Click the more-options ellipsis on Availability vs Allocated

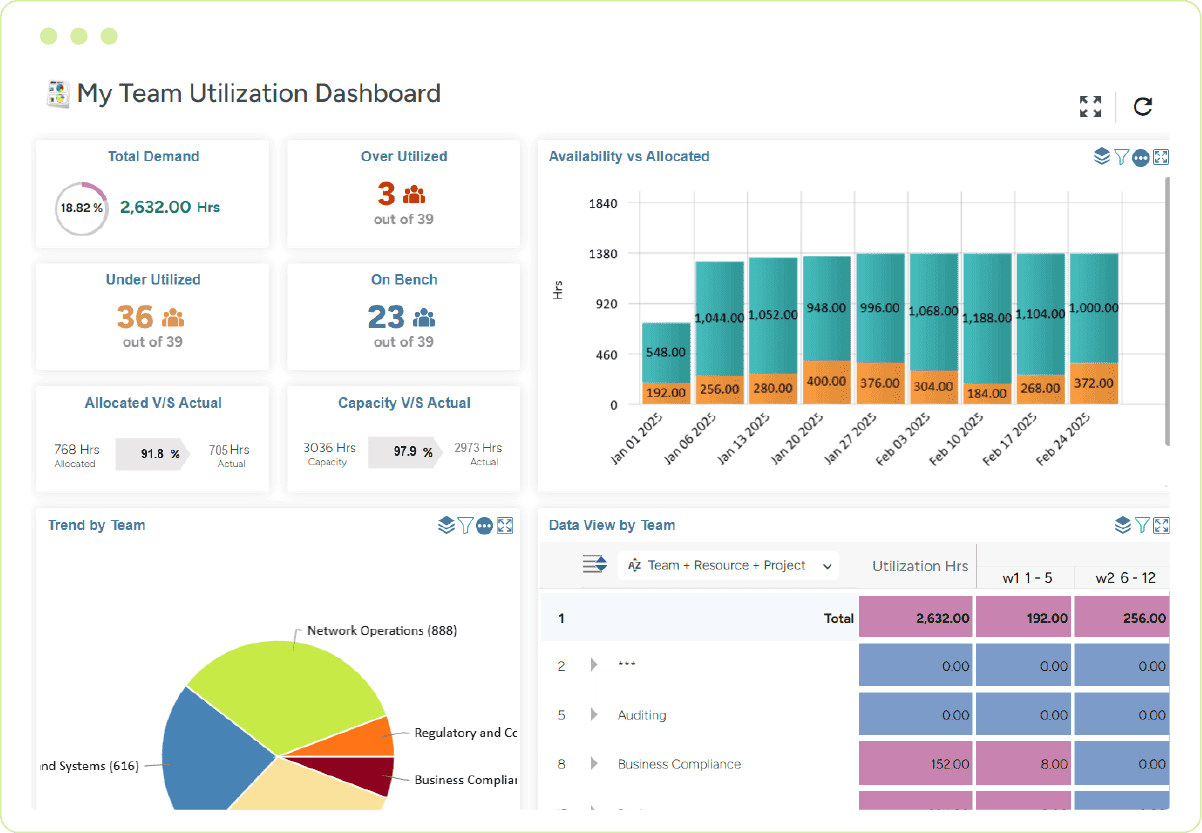pyautogui.click(x=1140, y=157)
